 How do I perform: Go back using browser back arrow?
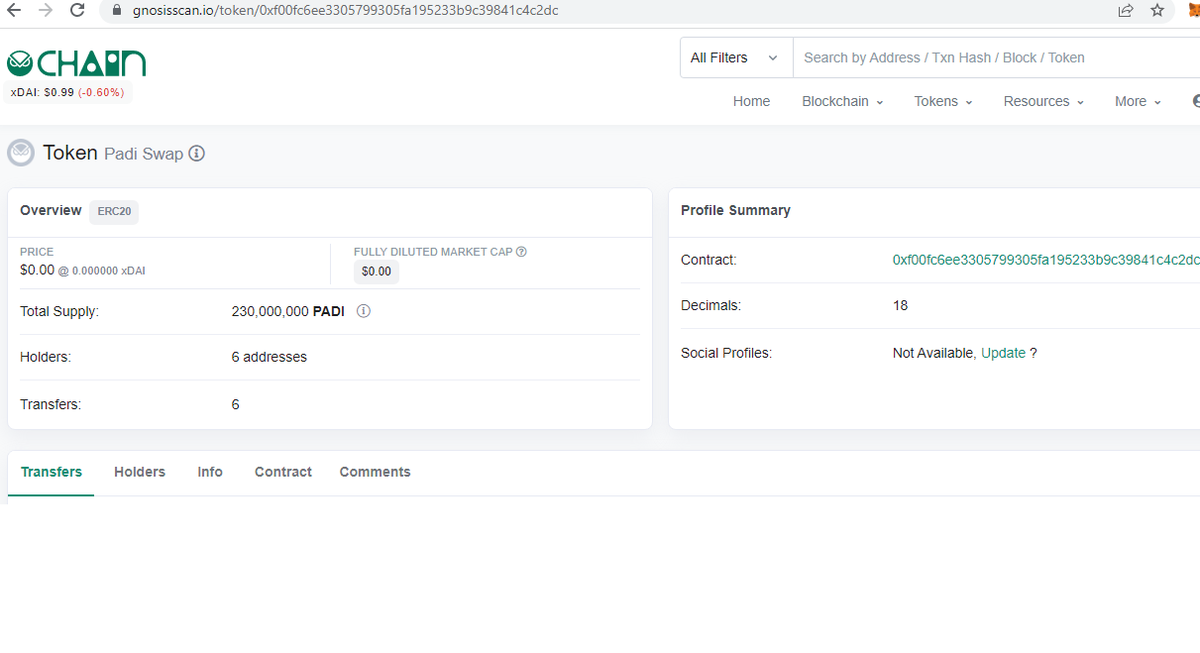14,10
